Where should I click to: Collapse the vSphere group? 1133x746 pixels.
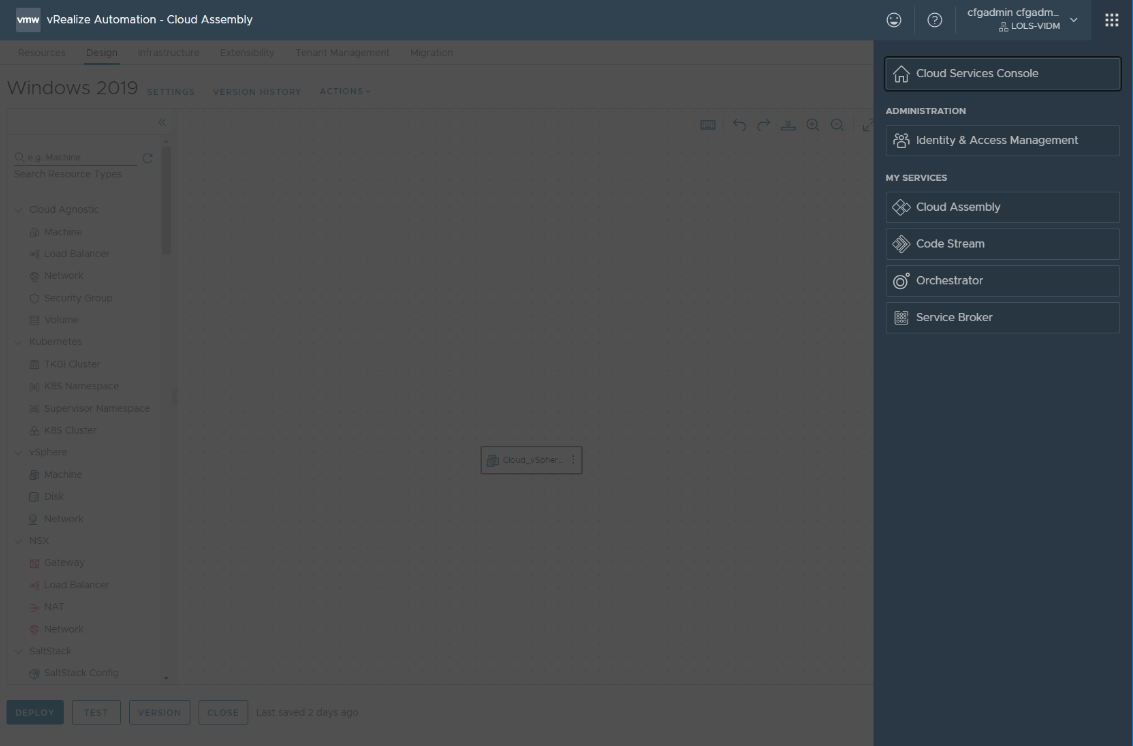coord(19,453)
